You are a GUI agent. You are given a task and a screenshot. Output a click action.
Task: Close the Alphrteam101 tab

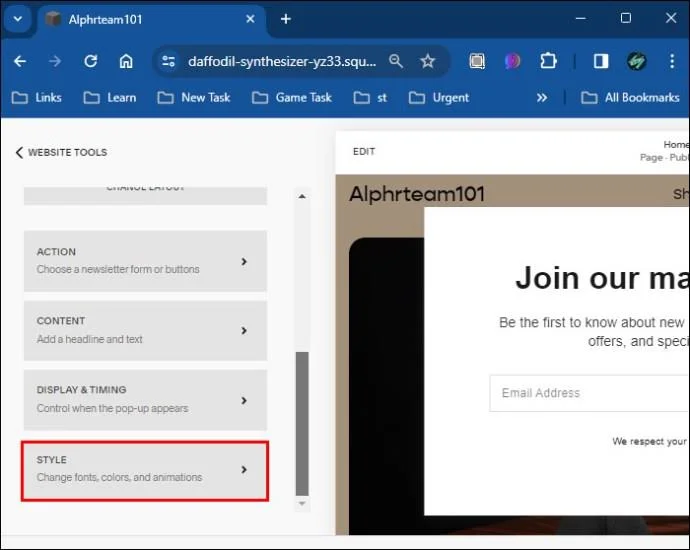[250, 19]
